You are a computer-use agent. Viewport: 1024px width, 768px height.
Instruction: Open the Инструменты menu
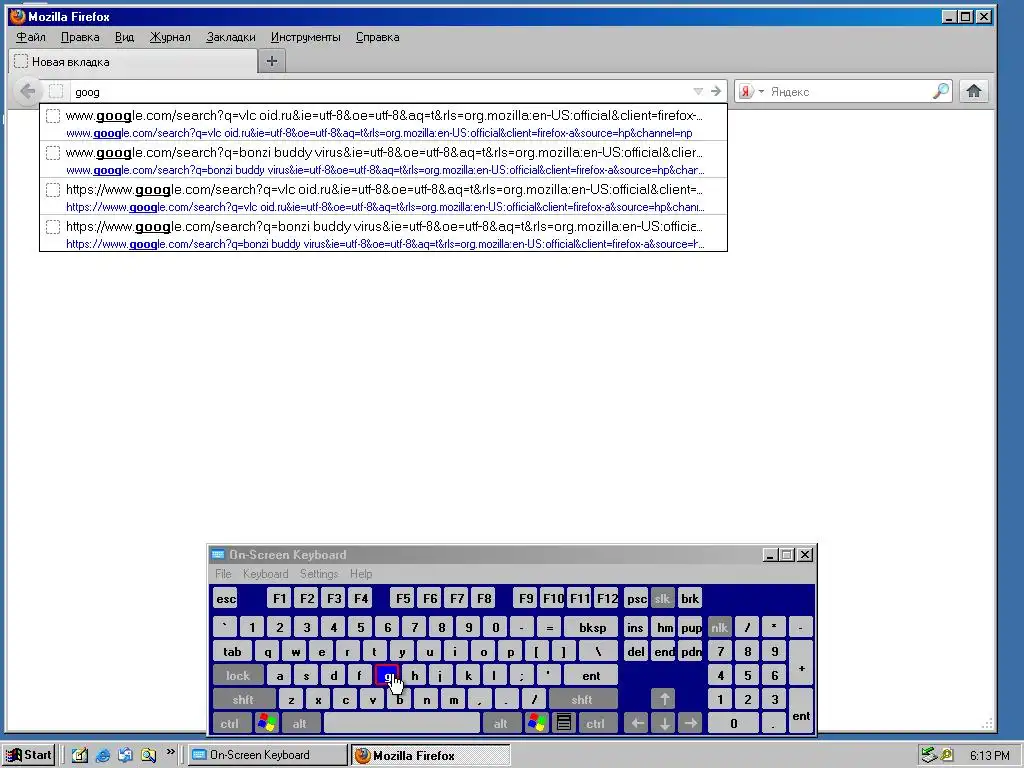[306, 37]
